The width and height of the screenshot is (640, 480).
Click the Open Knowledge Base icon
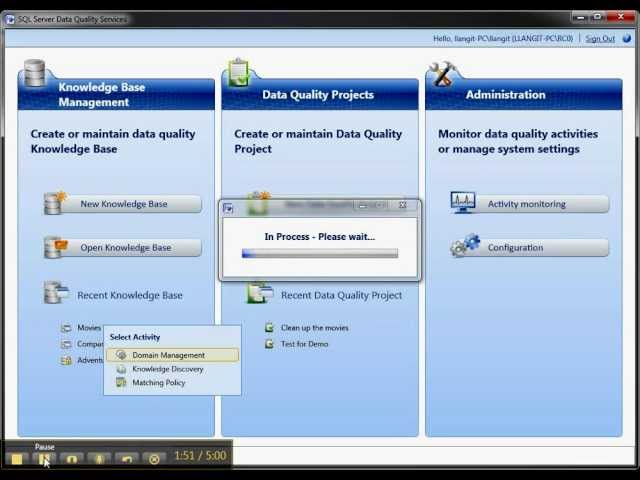pyautogui.click(x=55, y=247)
